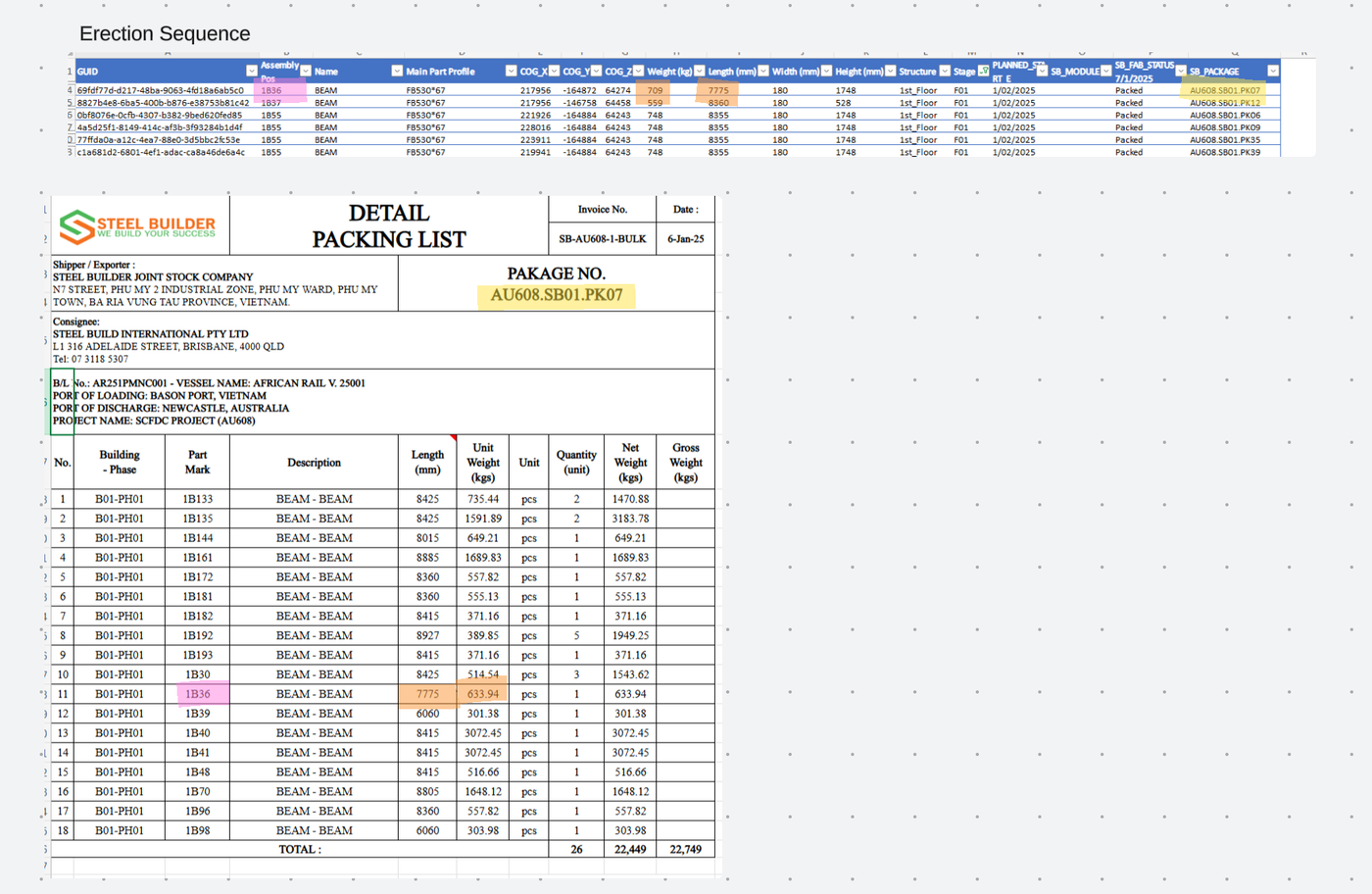Screen dimensions: 1372x894
Task: Click part mark 1B161 cell
Action: pos(198,558)
